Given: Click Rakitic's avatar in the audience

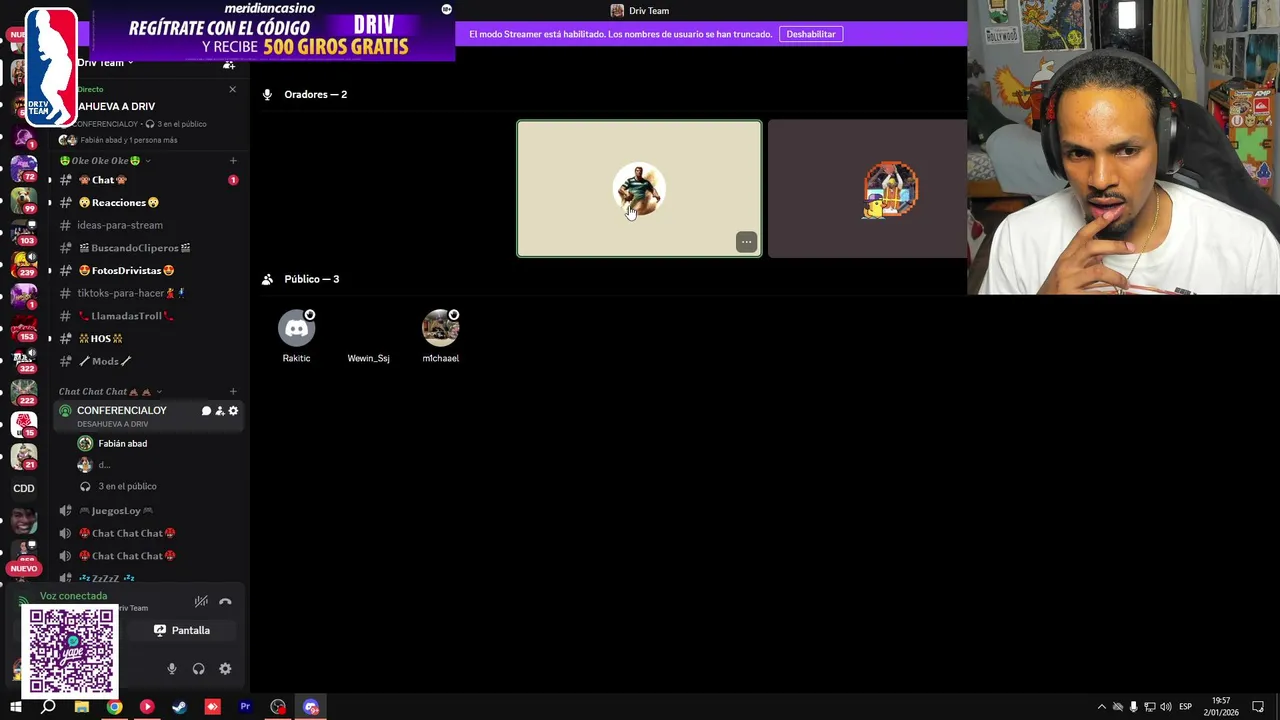Looking at the screenshot, I should pyautogui.click(x=296, y=328).
